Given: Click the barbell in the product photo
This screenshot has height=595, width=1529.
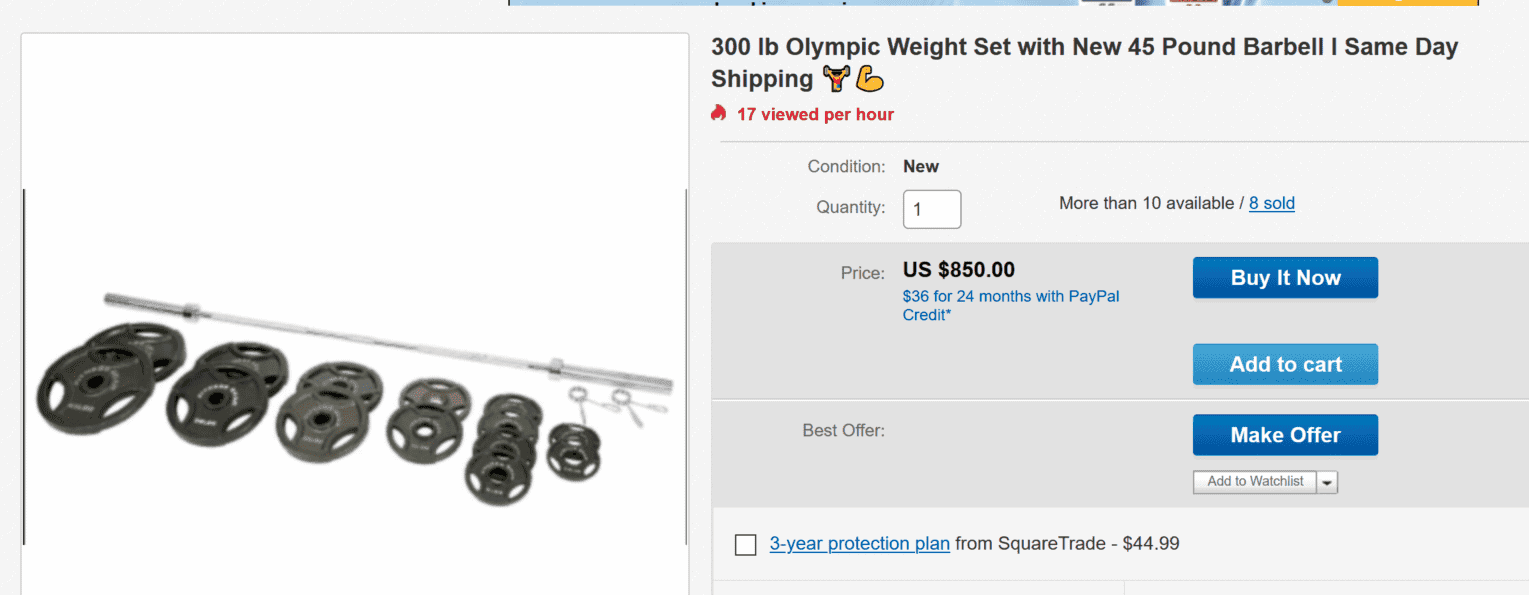Looking at the screenshot, I should point(390,336).
